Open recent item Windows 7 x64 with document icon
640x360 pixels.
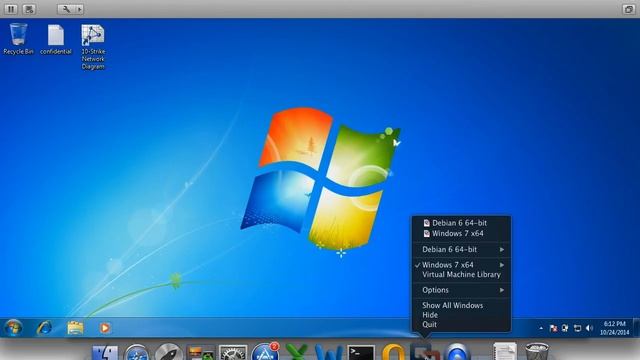pyautogui.click(x=453, y=233)
